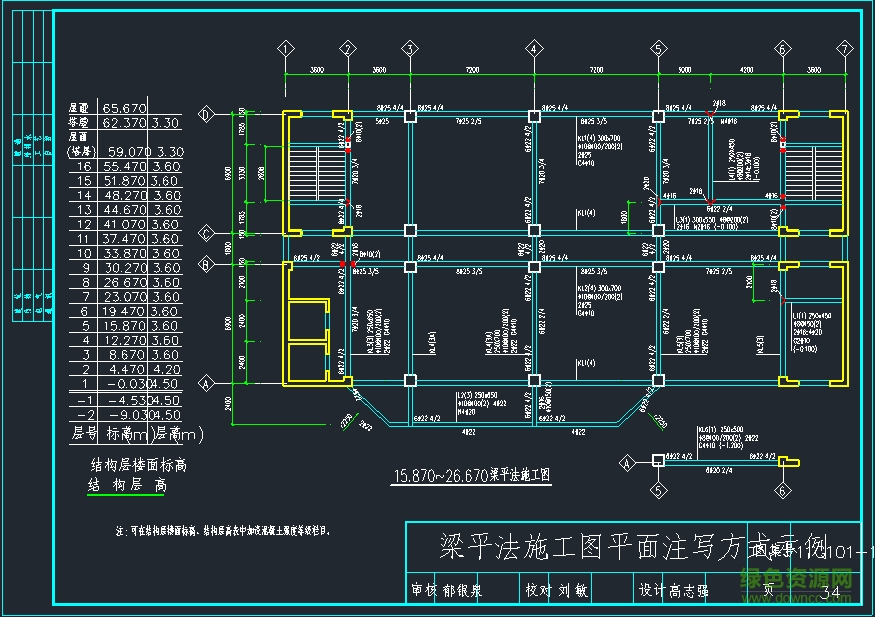The height and width of the screenshot is (617, 875).
Task: Click axis bubble 6 at bottom right
Action: pos(783,489)
